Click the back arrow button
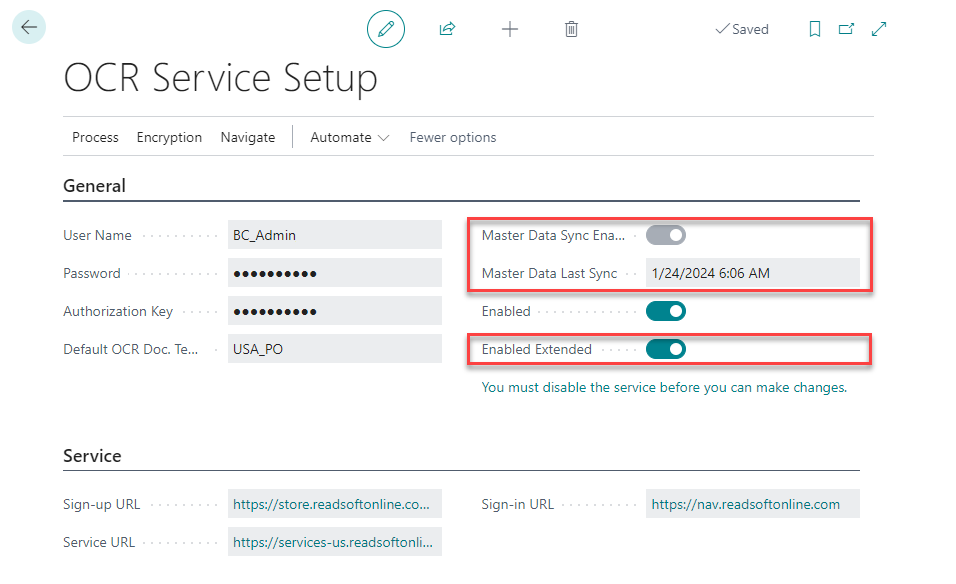 [29, 28]
